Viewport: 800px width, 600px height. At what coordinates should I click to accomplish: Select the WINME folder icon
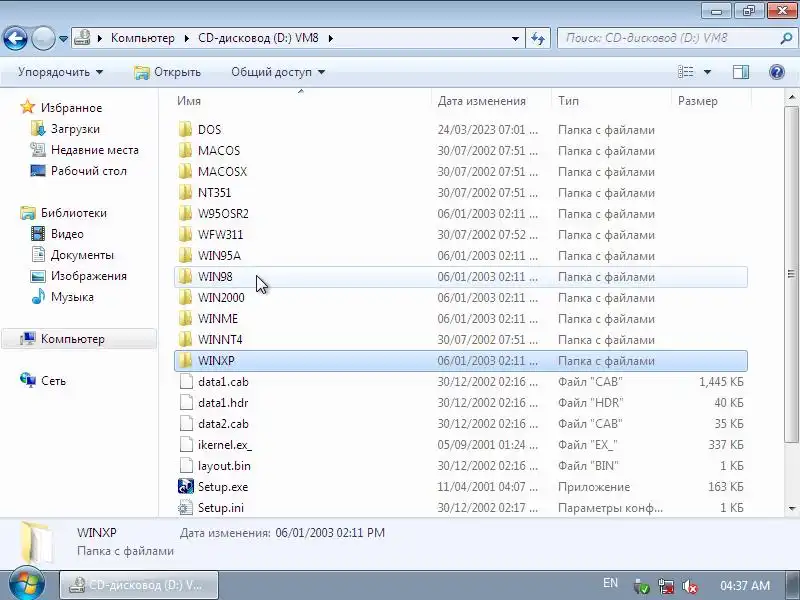(x=186, y=318)
